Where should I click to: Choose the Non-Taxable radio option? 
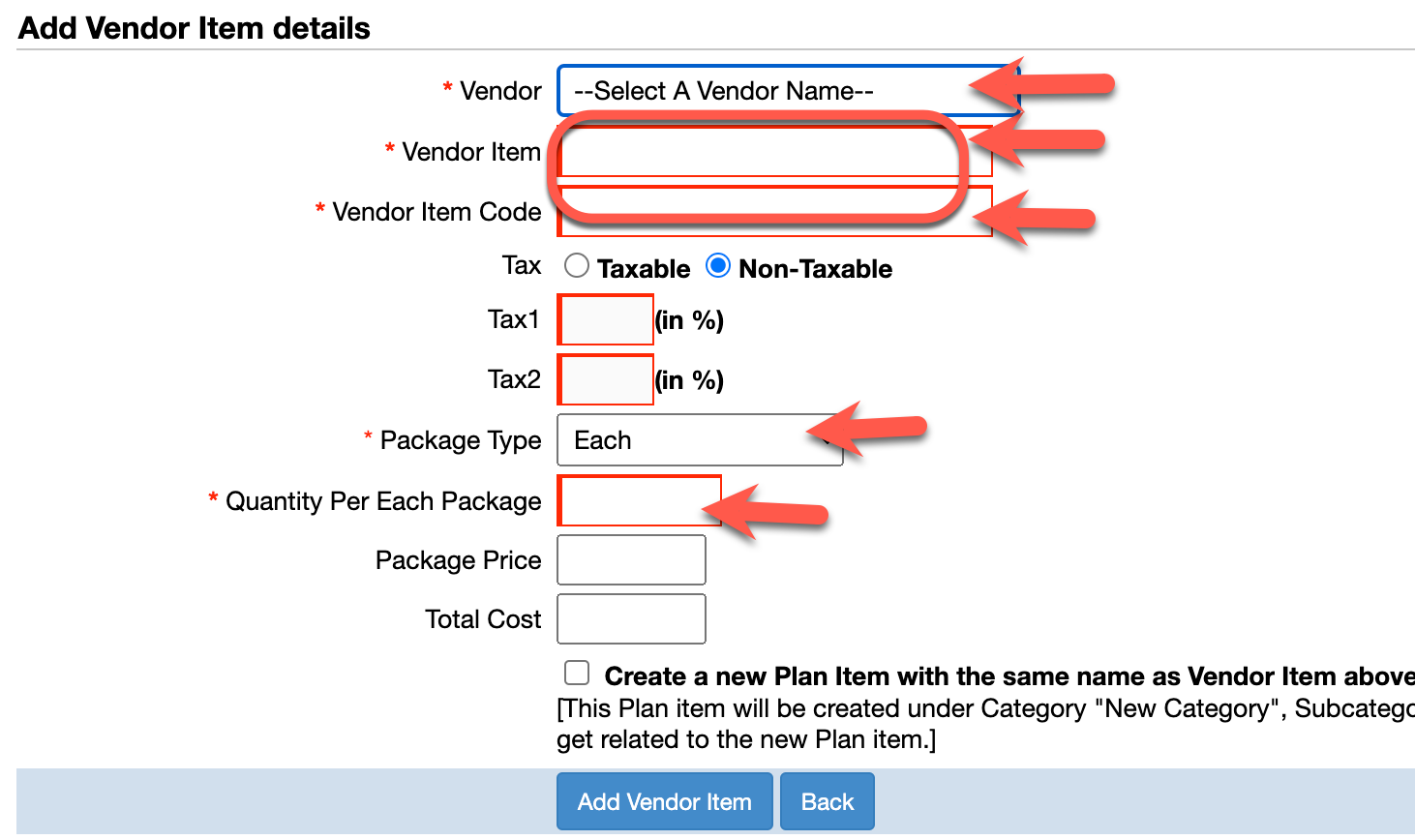(x=718, y=266)
